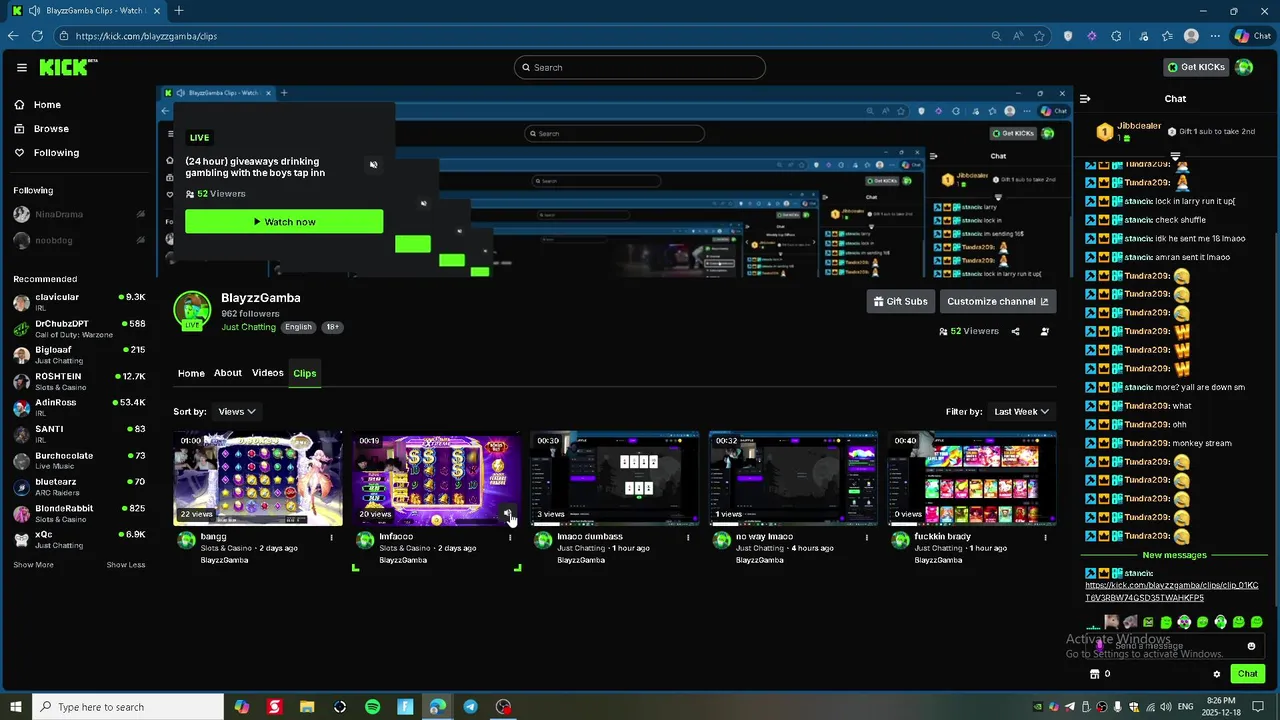Click the Customize channel button
The width and height of the screenshot is (1280, 720).
(x=997, y=301)
